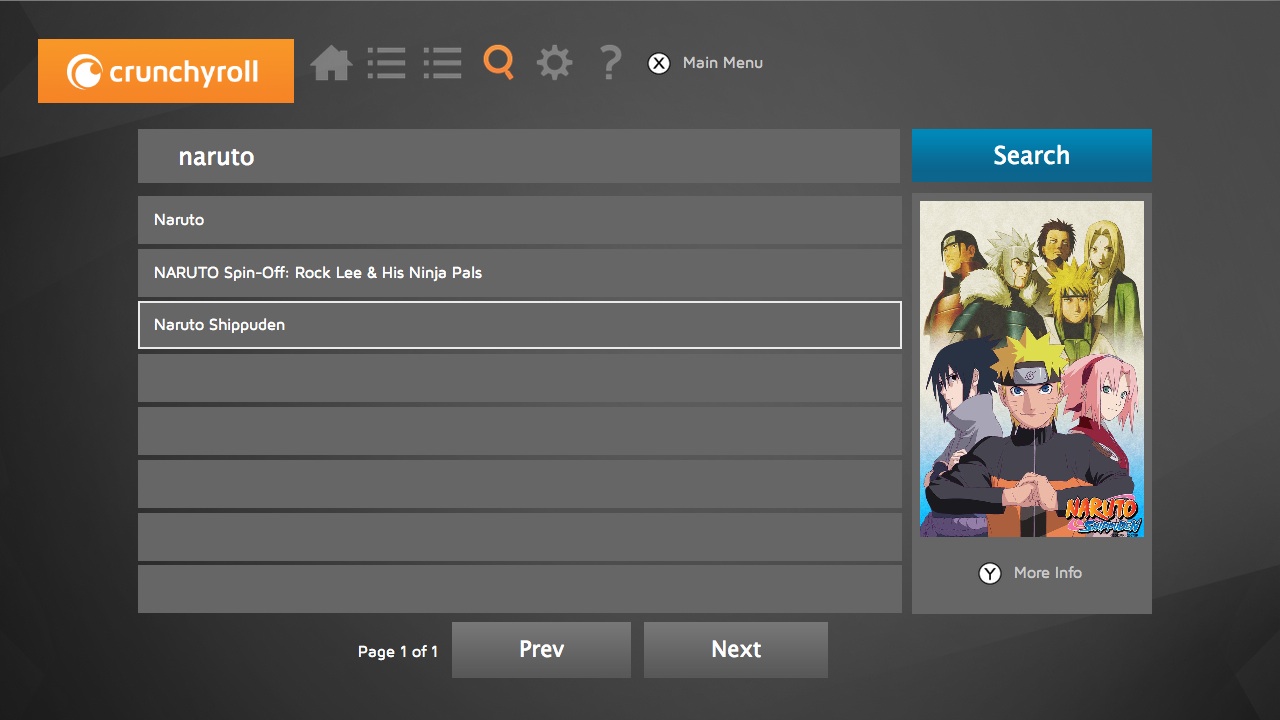Go to the Home screen icon
The width and height of the screenshot is (1280, 720).
(x=331, y=63)
